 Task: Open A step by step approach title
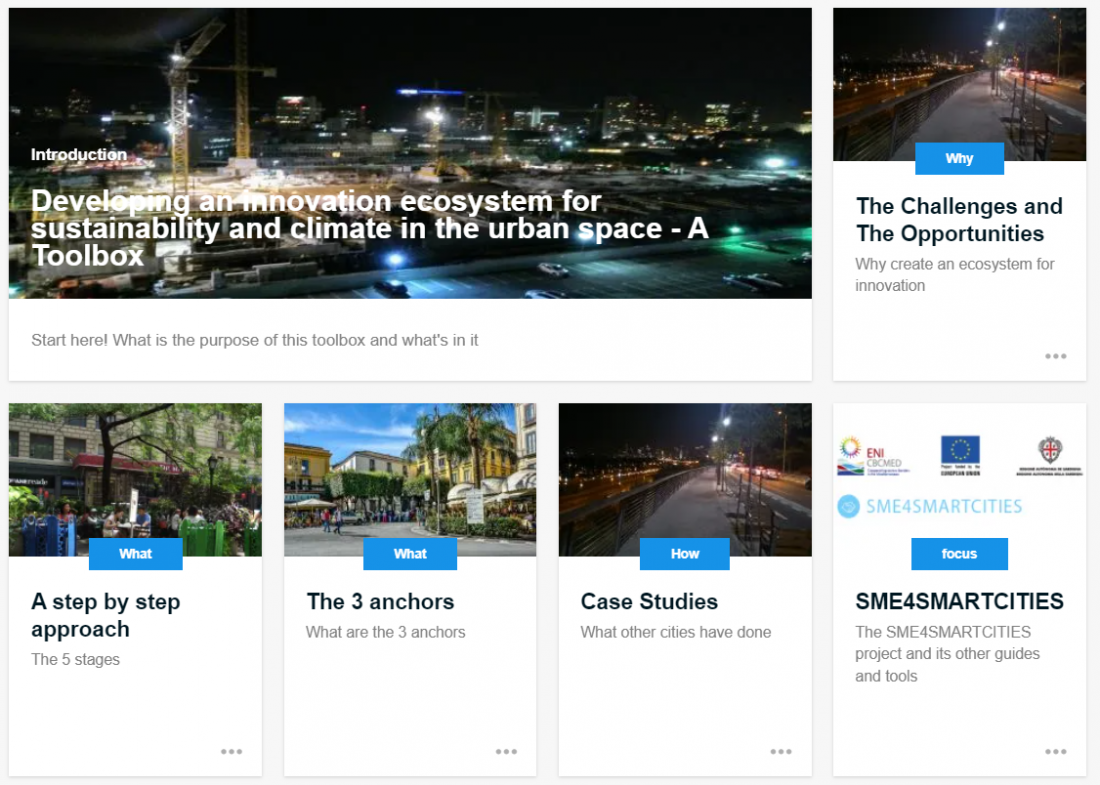click(106, 615)
